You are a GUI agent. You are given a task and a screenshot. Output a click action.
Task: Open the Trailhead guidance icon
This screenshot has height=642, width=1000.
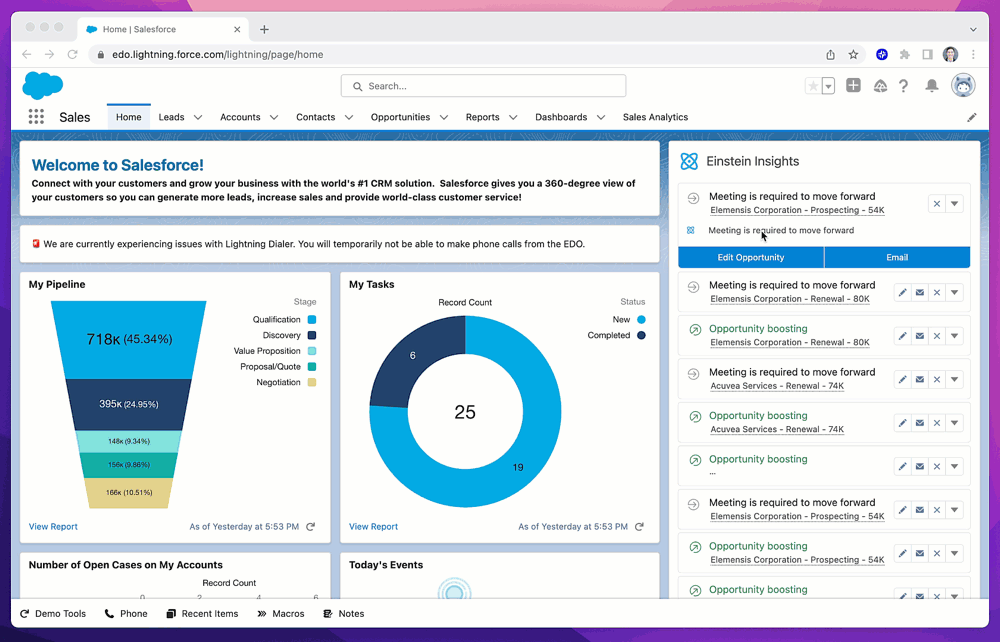(x=880, y=86)
